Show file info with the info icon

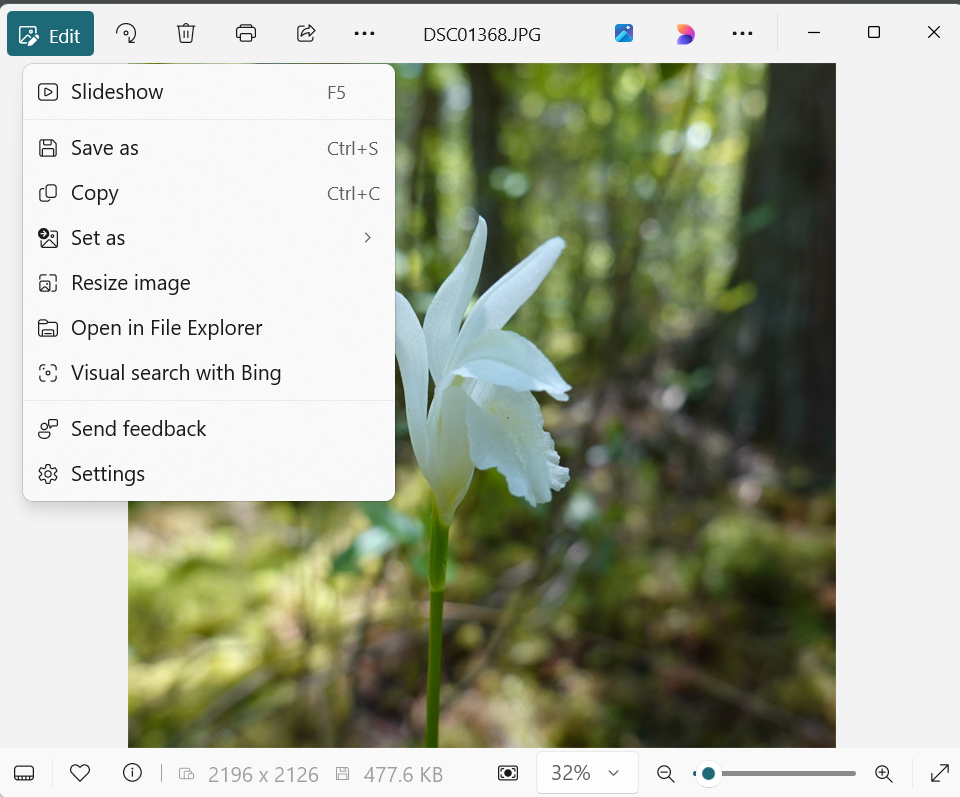coord(132,773)
